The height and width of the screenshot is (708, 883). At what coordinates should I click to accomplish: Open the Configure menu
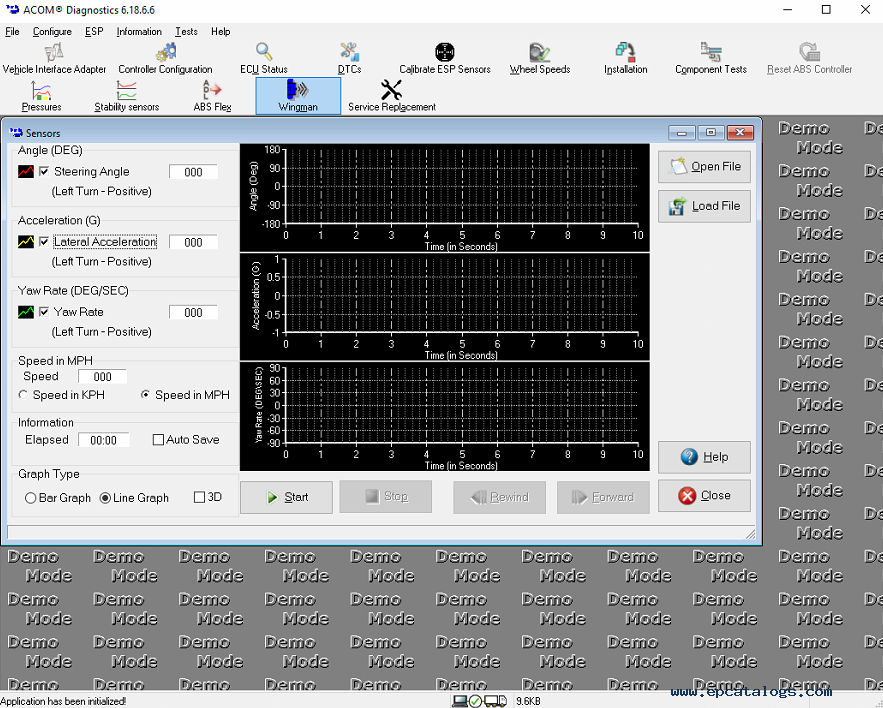52,32
